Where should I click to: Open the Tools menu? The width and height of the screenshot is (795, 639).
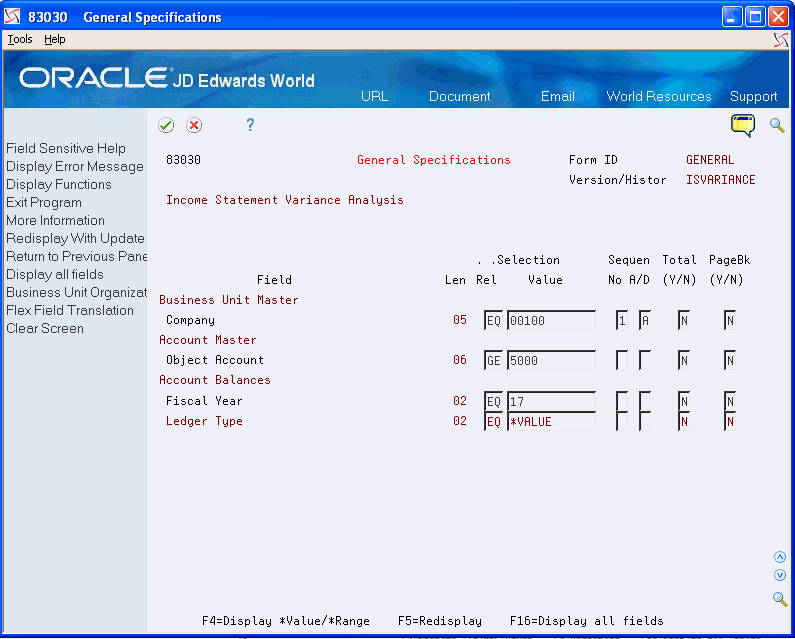[x=20, y=40]
